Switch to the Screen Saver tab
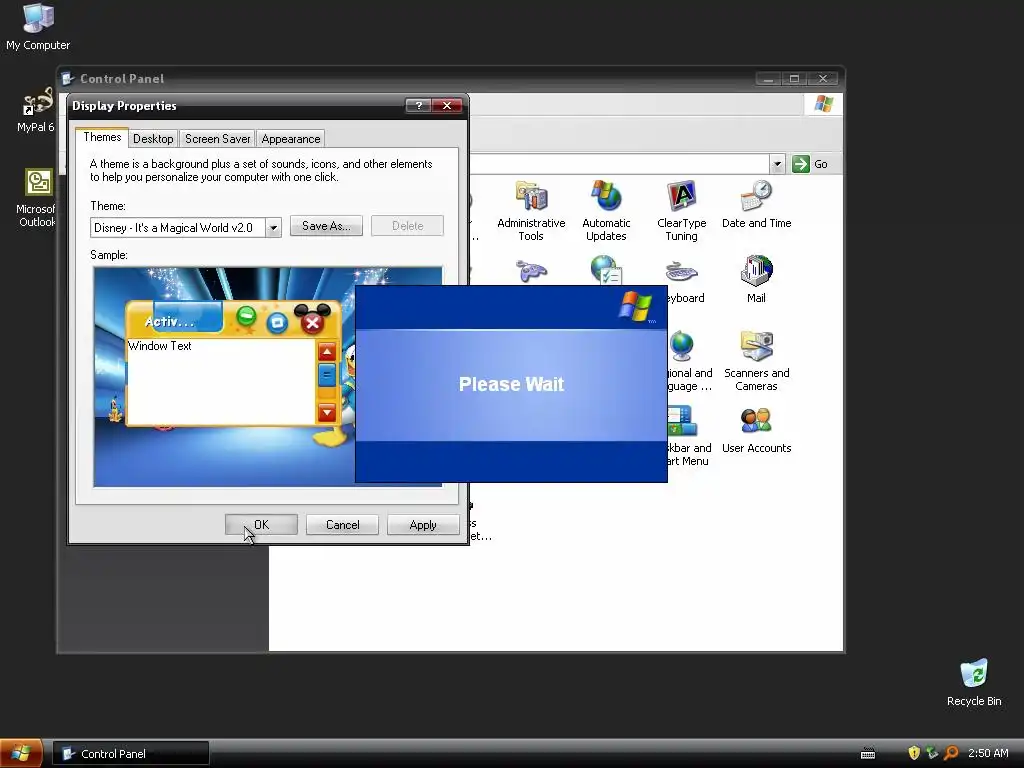The image size is (1024, 768). [217, 138]
